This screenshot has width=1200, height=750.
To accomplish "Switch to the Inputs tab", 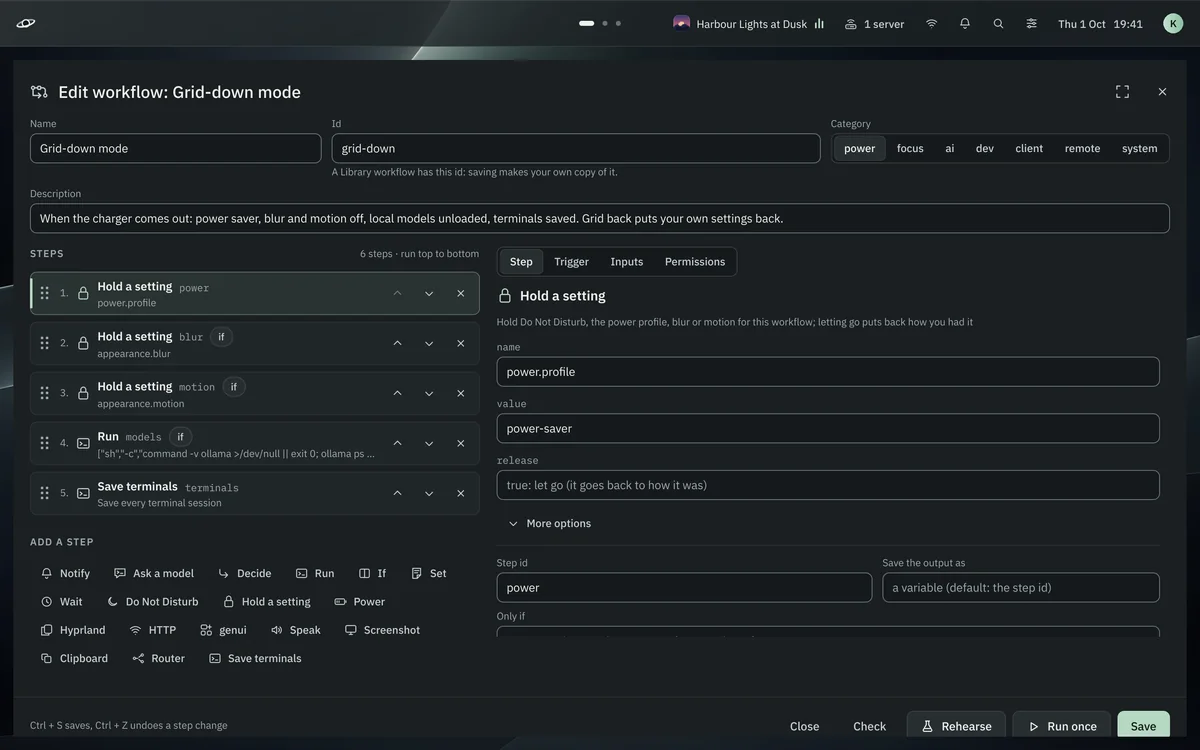I will coord(627,262).
